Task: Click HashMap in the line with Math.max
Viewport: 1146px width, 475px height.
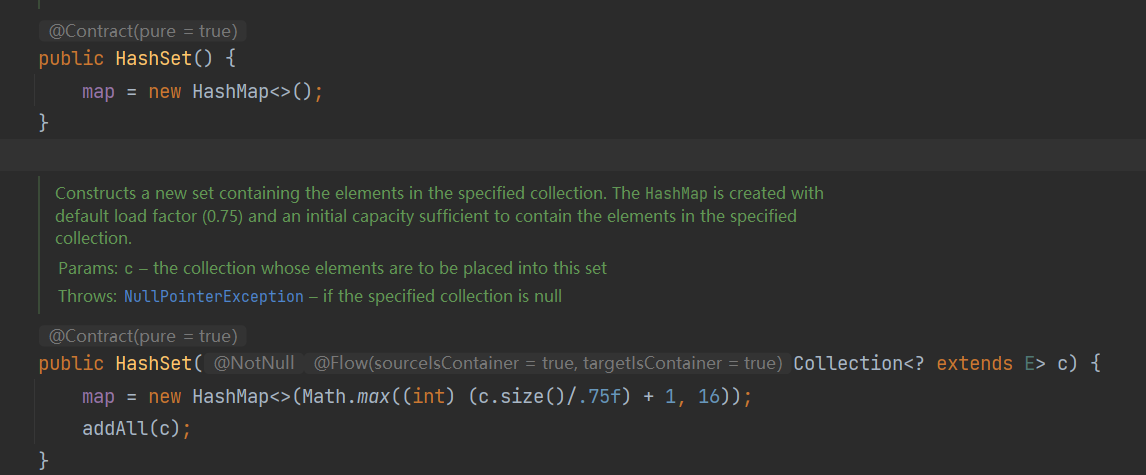Action: pos(230,397)
